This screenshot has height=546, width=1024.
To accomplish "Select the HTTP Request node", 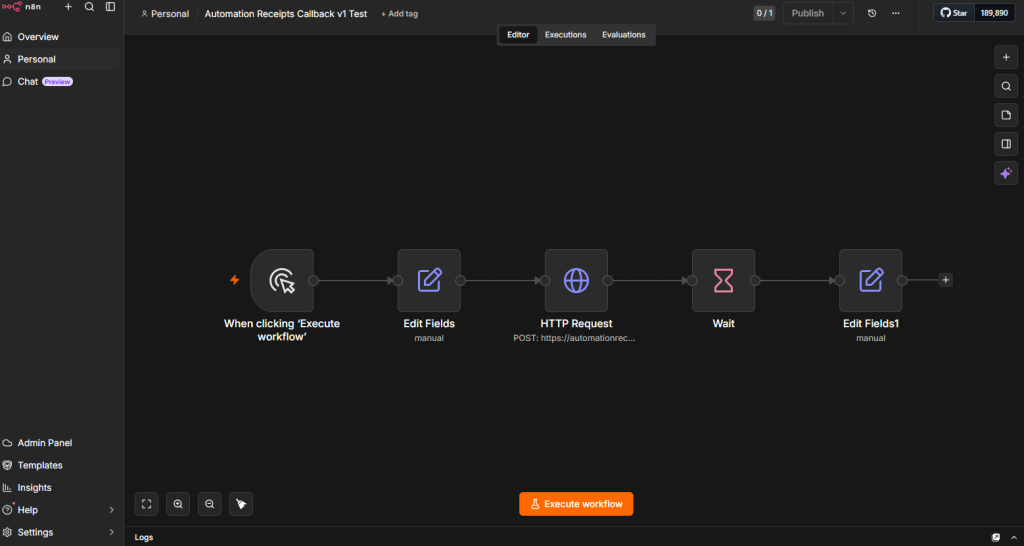I will pyautogui.click(x=577, y=280).
